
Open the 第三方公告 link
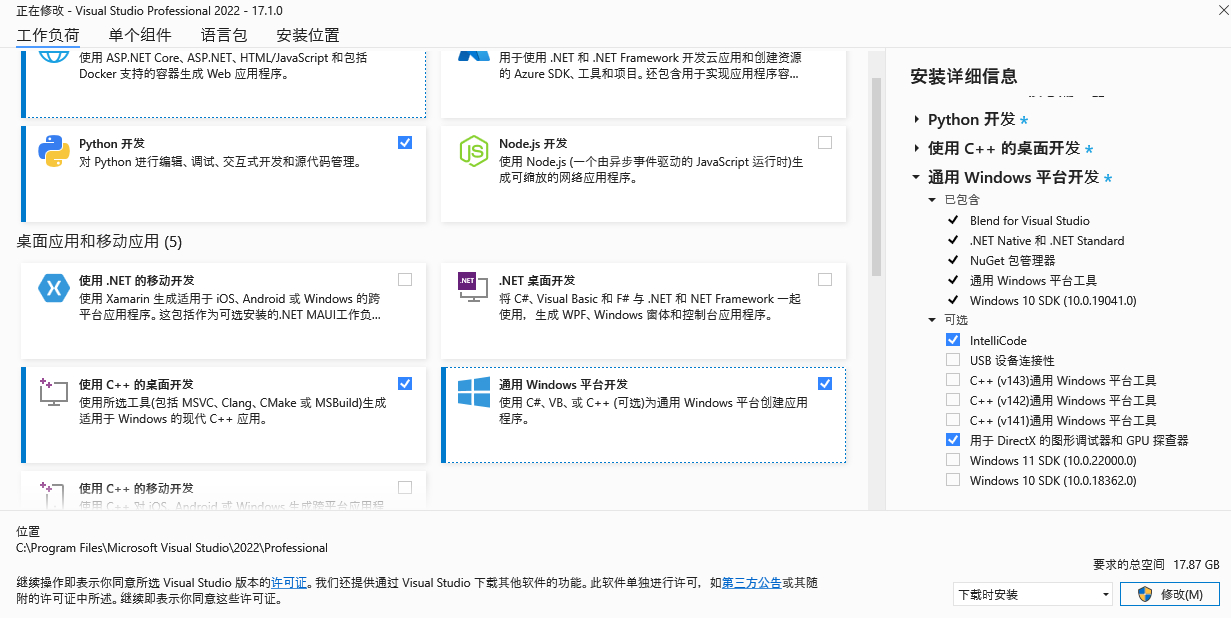[752, 582]
